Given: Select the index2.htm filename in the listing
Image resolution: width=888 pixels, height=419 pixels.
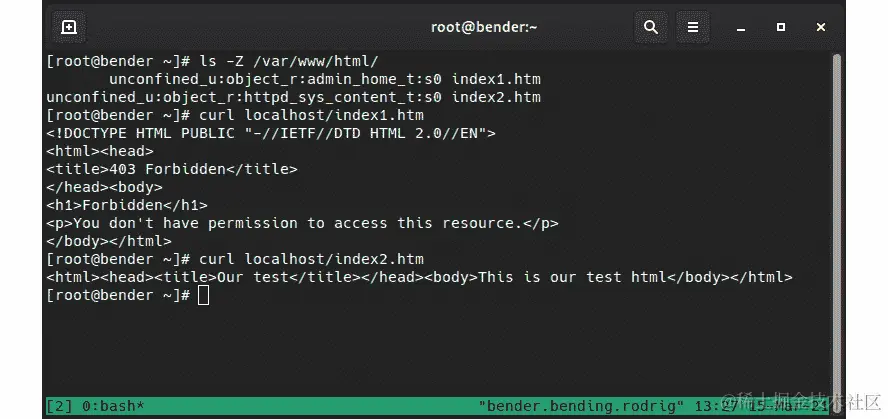Looking at the screenshot, I should click(496, 97).
